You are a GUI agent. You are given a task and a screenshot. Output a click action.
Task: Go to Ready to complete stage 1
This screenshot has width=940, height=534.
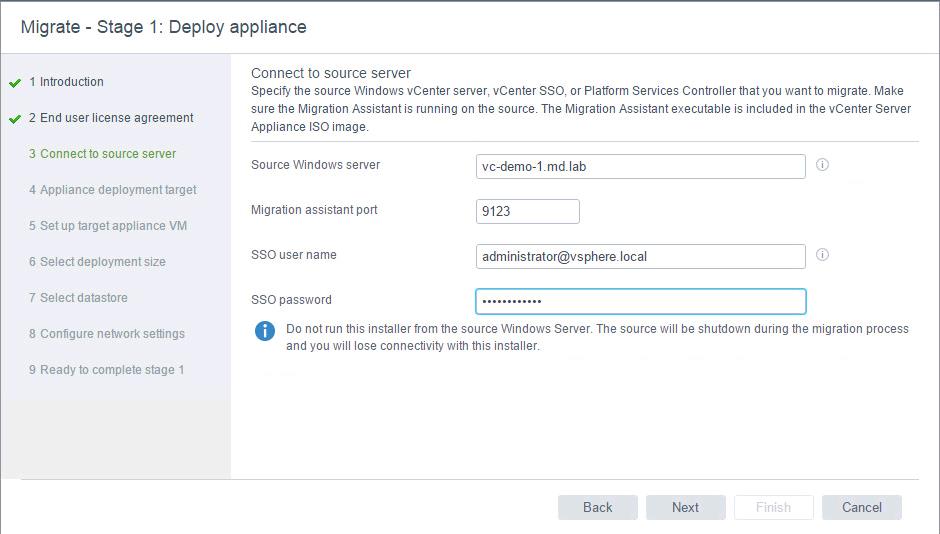106,369
